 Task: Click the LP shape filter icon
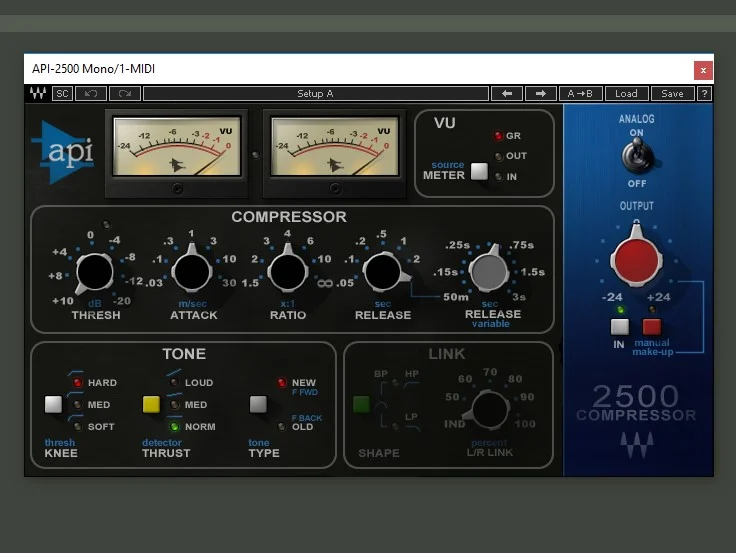(412, 428)
